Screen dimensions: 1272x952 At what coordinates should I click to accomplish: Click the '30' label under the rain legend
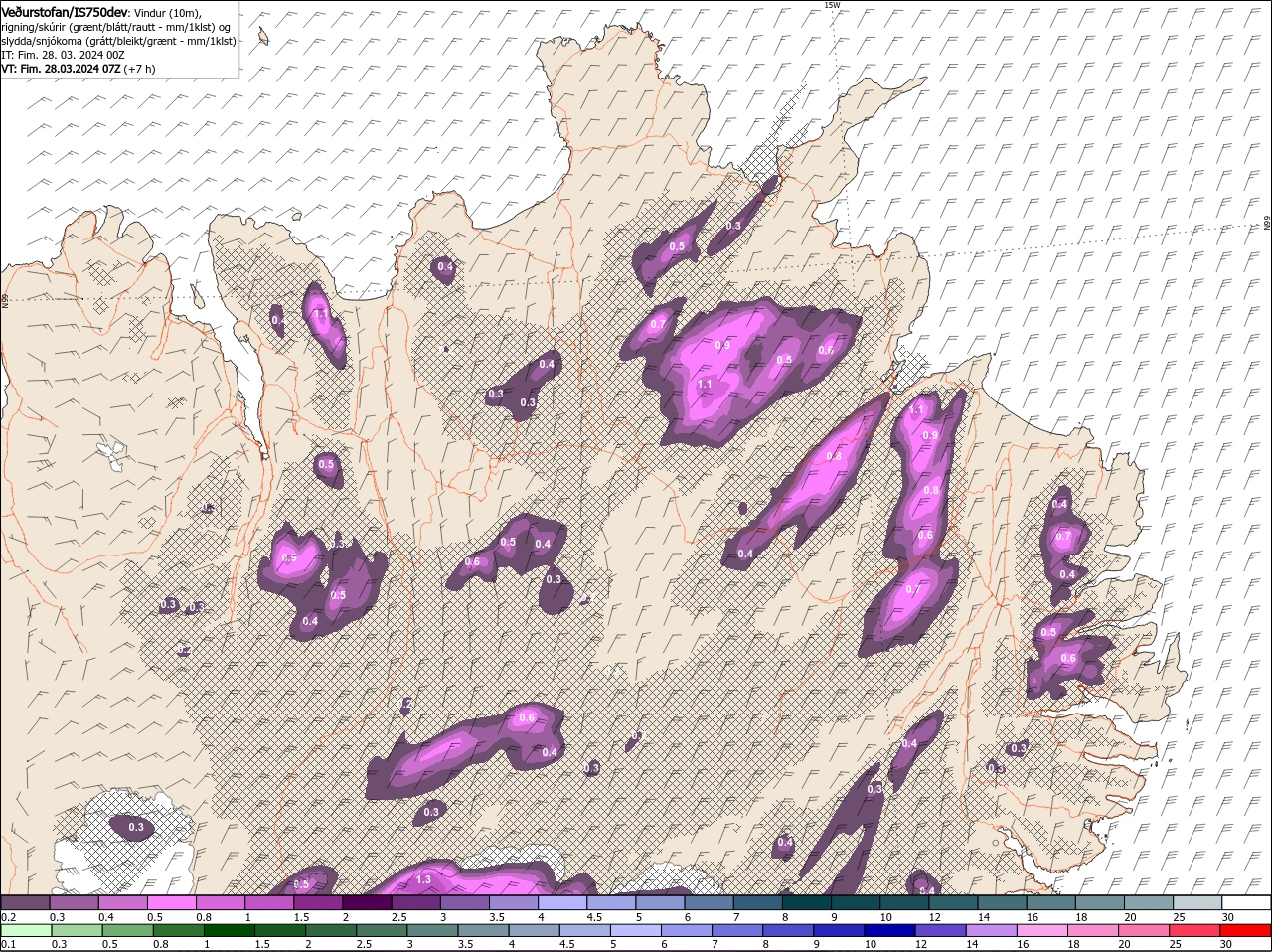click(1227, 945)
